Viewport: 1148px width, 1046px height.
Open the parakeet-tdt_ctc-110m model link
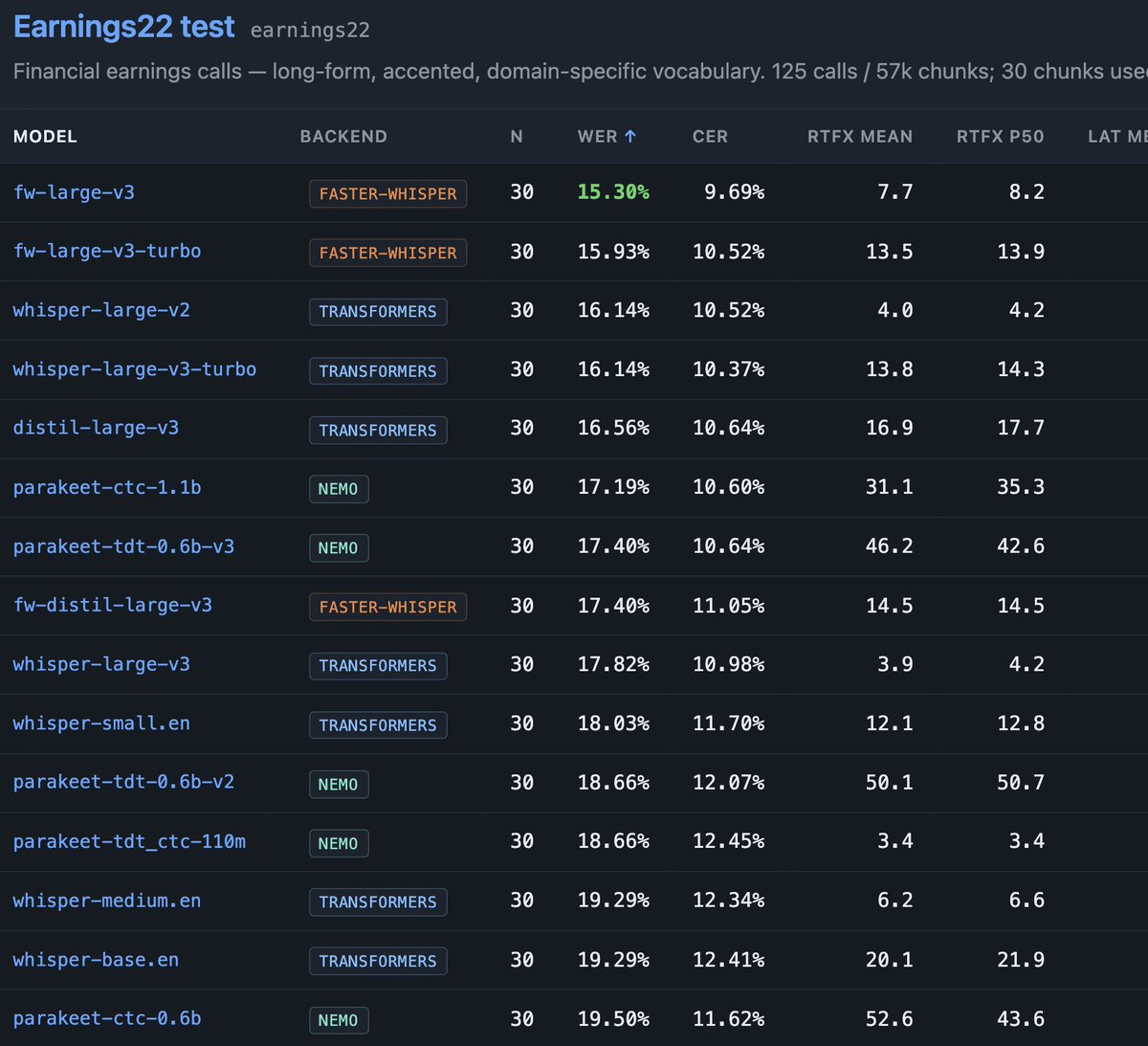(129, 841)
